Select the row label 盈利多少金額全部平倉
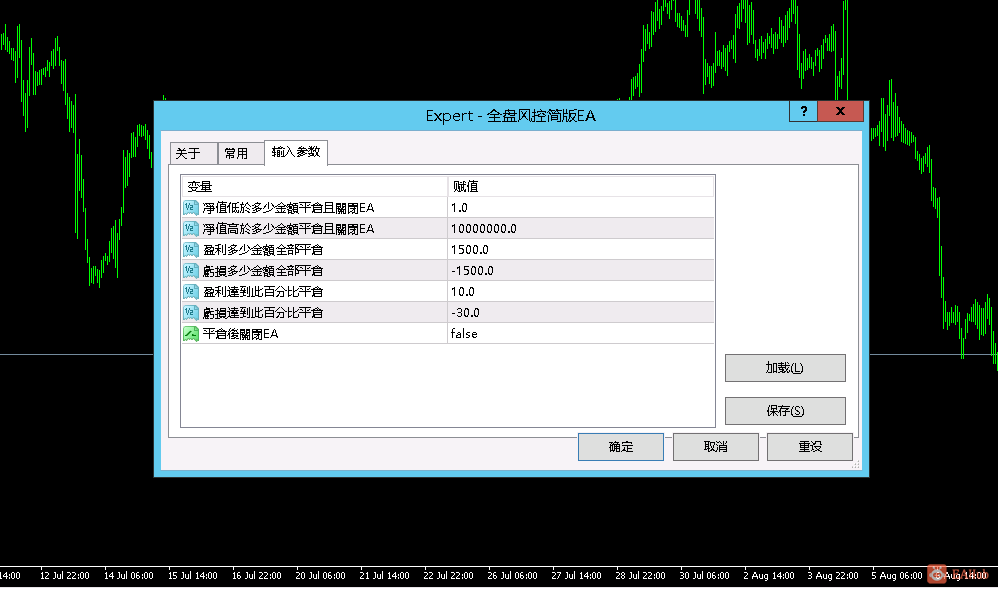This screenshot has height=589, width=998. (x=263, y=250)
